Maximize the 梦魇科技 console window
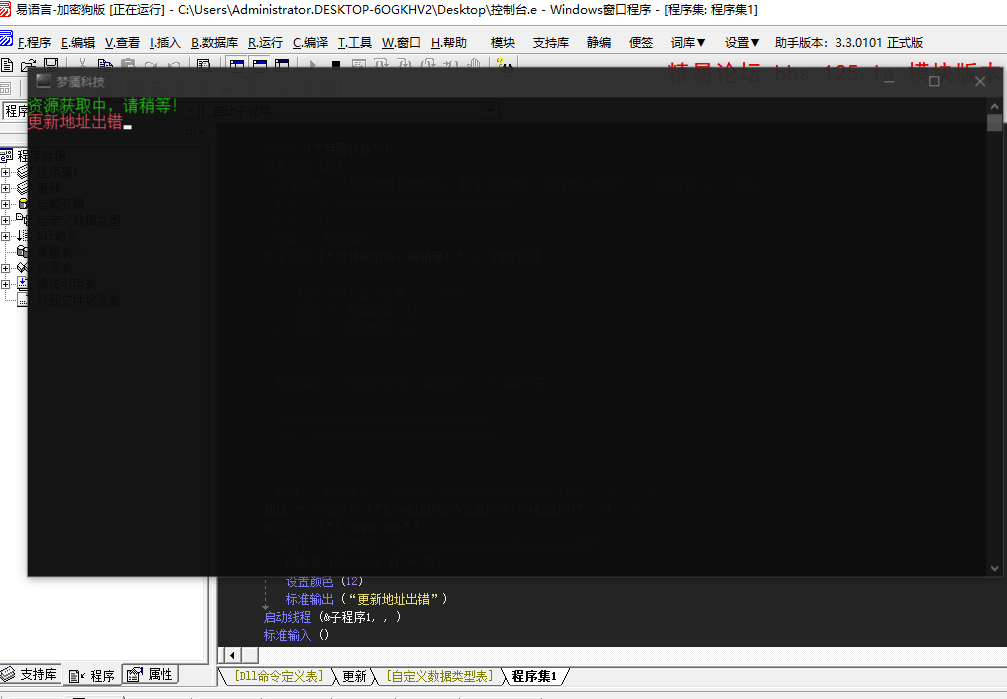 (x=934, y=81)
